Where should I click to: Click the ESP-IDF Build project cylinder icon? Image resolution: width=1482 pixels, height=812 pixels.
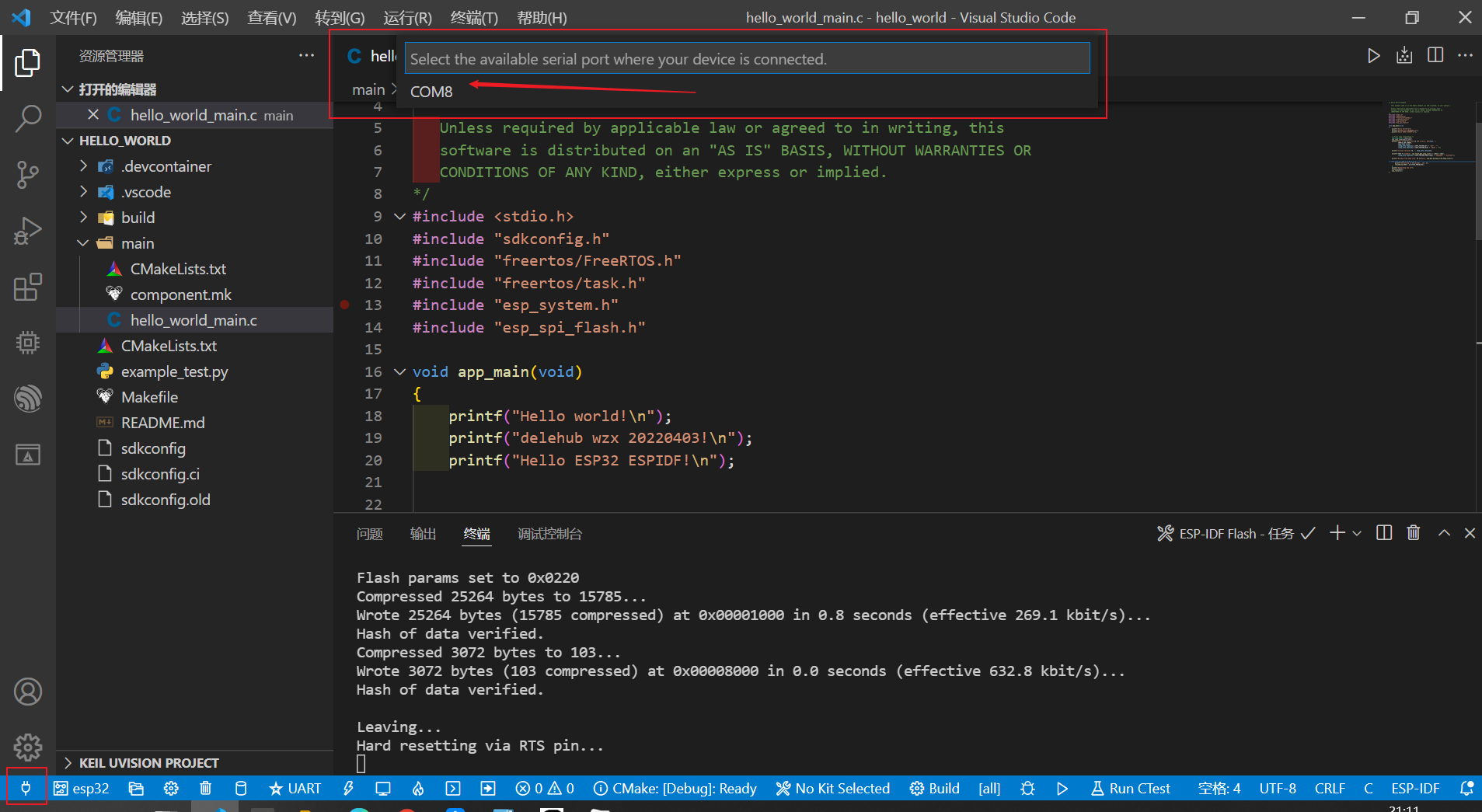tap(241, 788)
